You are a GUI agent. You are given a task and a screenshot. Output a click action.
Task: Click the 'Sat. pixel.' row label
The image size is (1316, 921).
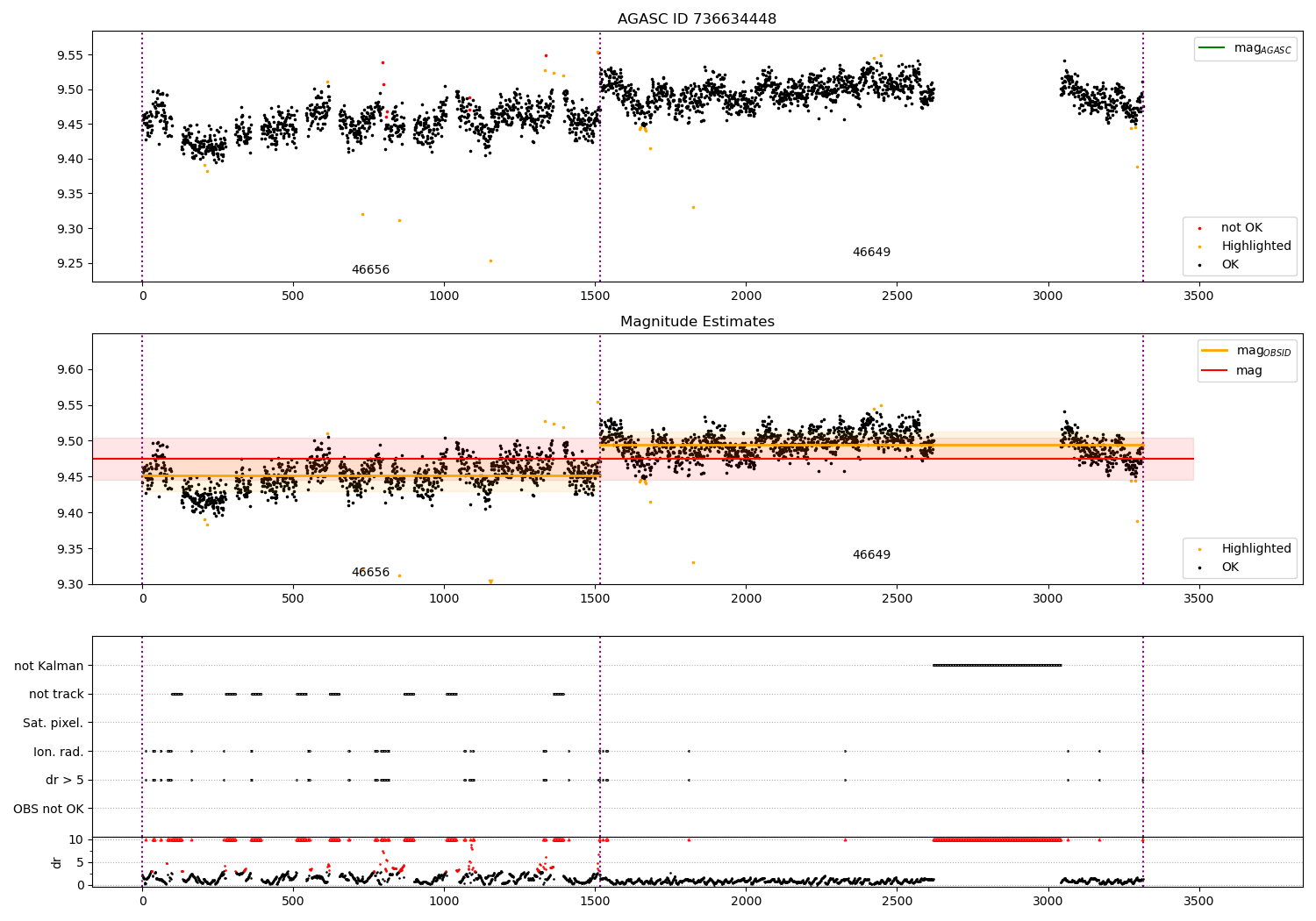click(x=54, y=723)
